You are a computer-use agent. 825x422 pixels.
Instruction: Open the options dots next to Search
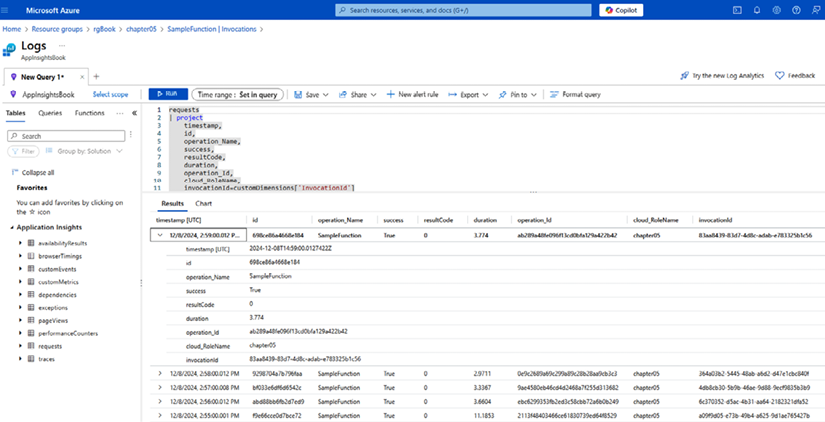pyautogui.click(x=130, y=135)
